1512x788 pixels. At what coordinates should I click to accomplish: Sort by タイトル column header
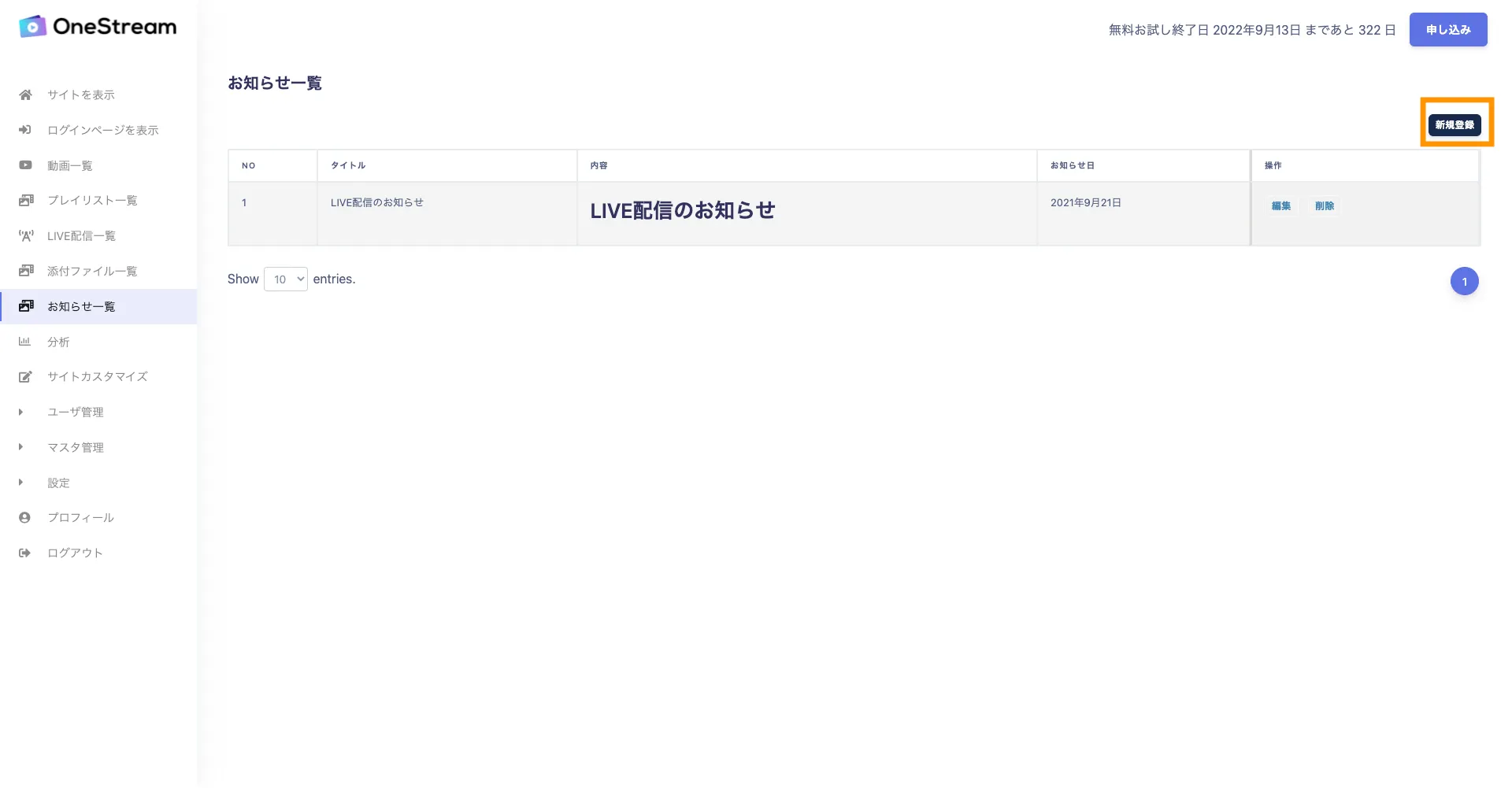(447, 165)
